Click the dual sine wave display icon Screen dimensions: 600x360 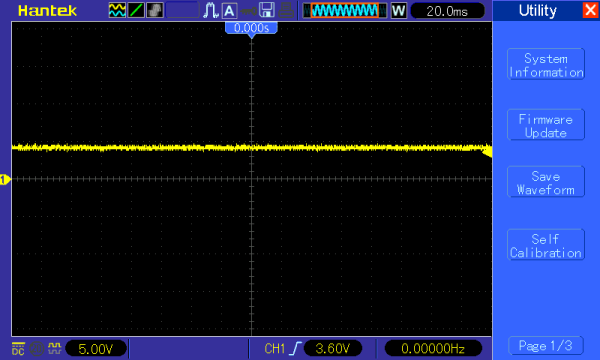[117, 10]
